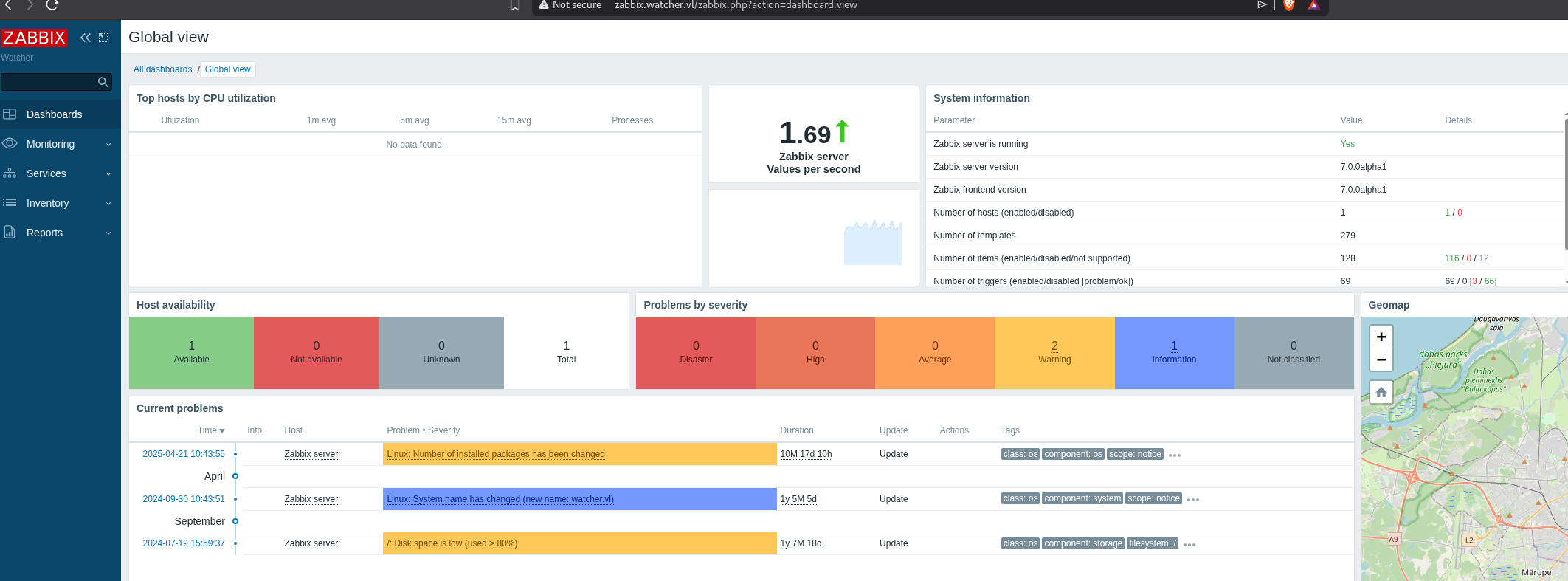The height and width of the screenshot is (581, 1568).
Task: Click the Dashboards grid icon in the sidebar
Action: click(x=10, y=114)
